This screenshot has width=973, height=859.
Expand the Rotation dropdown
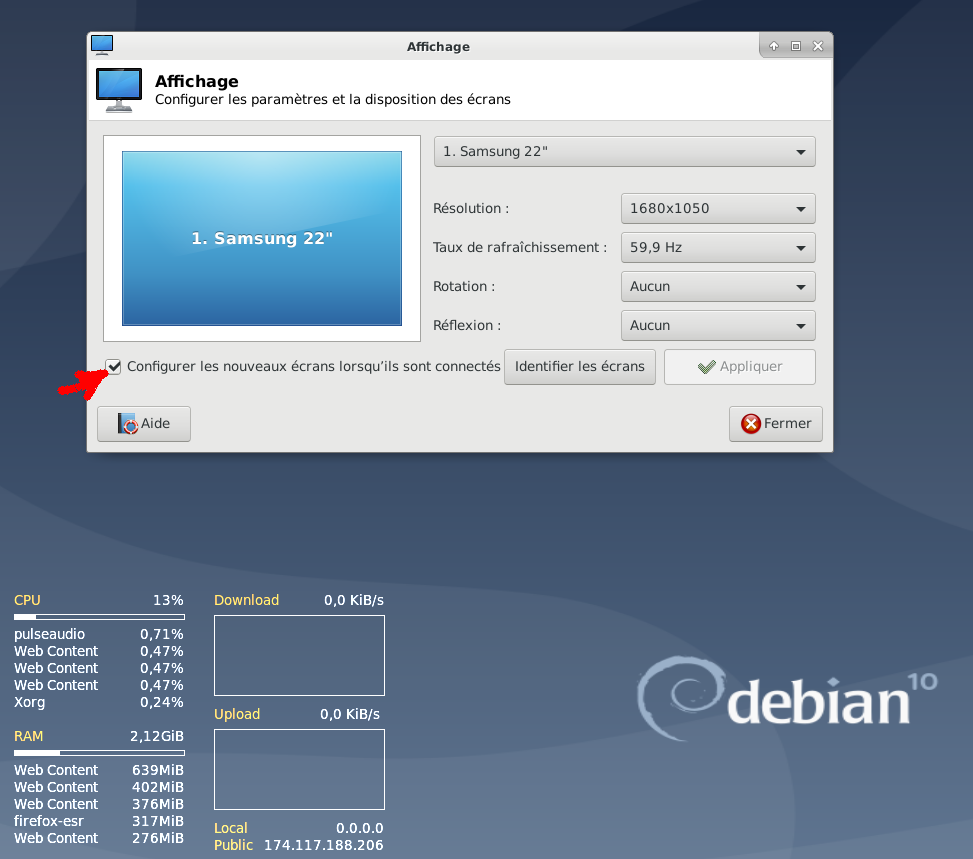click(717, 287)
